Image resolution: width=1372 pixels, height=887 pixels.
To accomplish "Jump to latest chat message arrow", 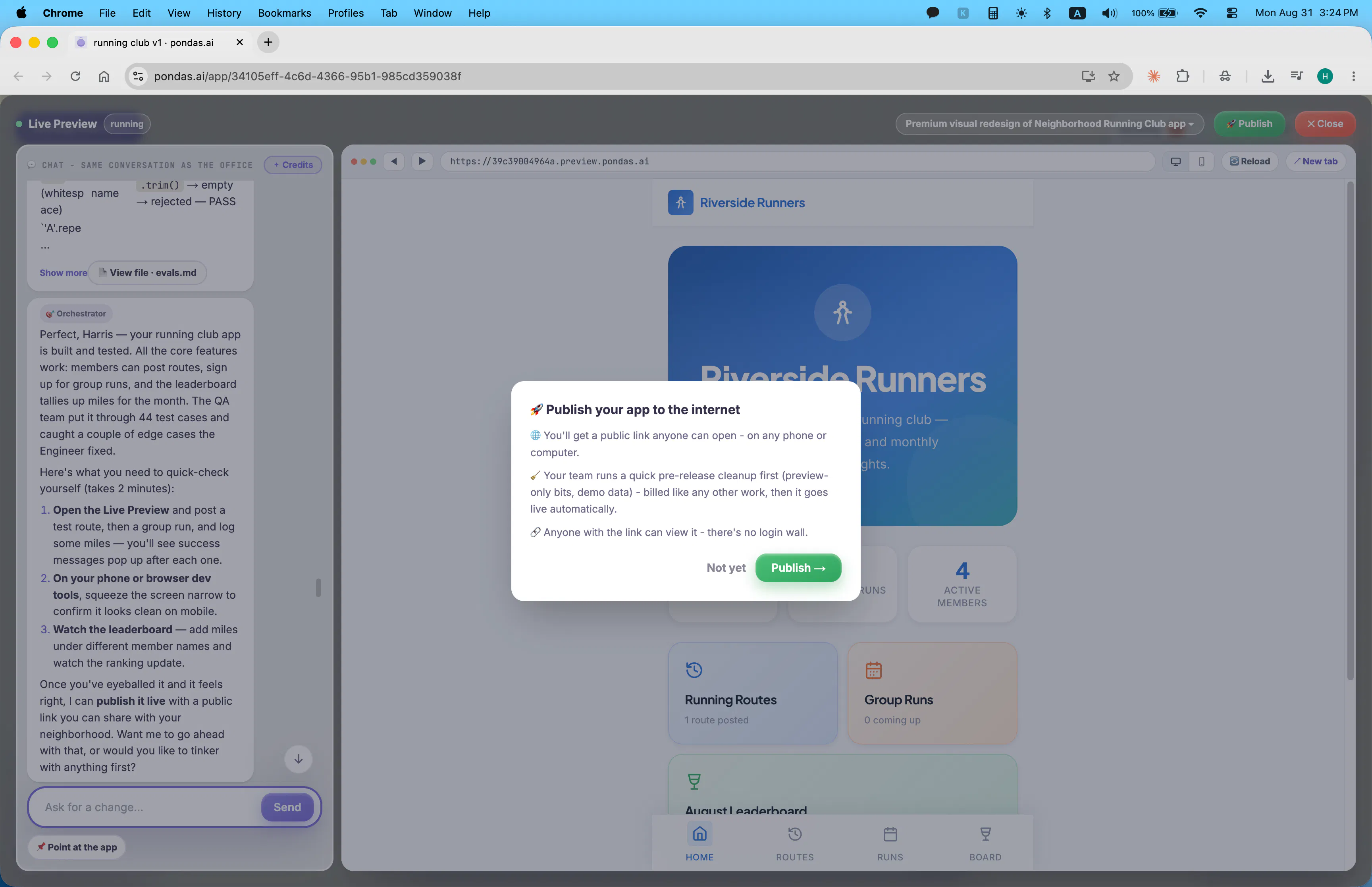I will (x=298, y=759).
